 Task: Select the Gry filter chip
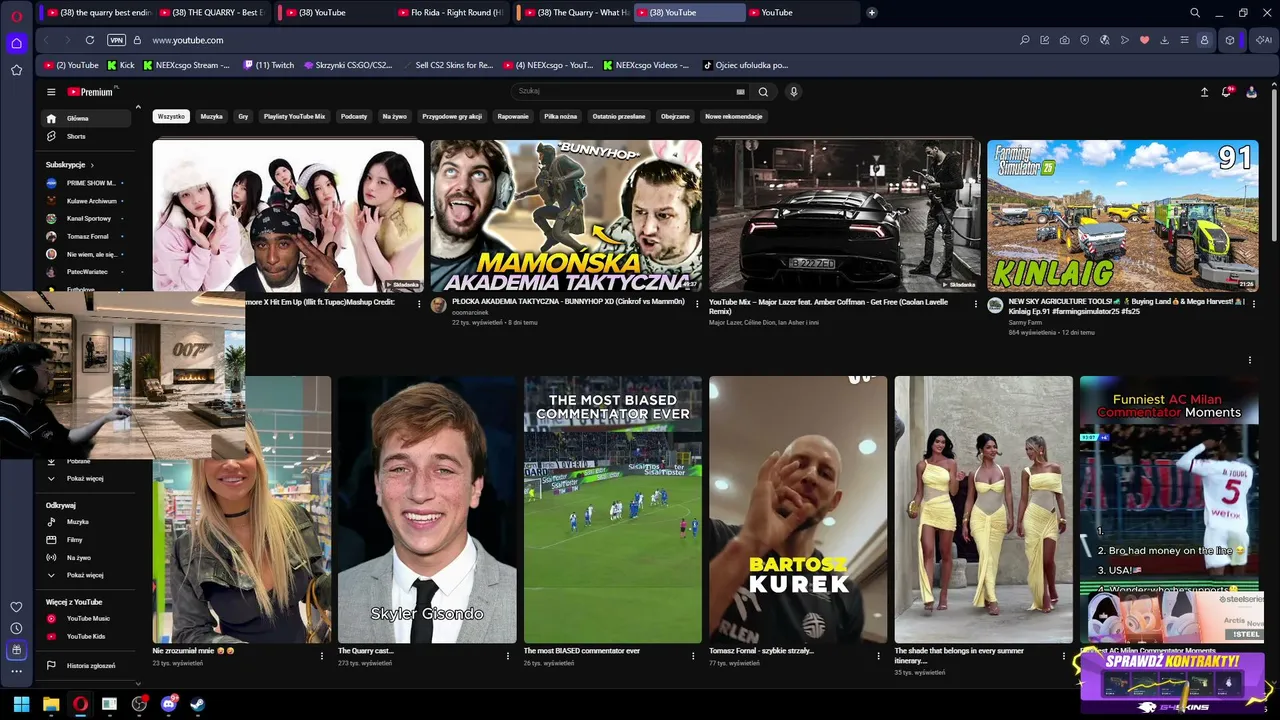pos(243,116)
